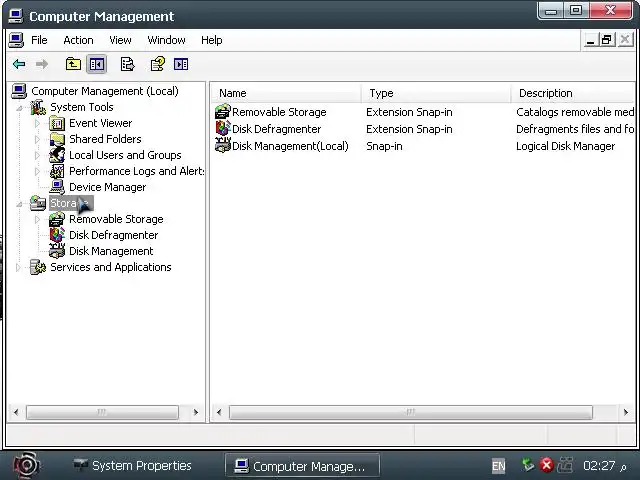The height and width of the screenshot is (480, 640).
Task: Click 'Logical Disk Manager' description text
Action: pyautogui.click(x=565, y=146)
